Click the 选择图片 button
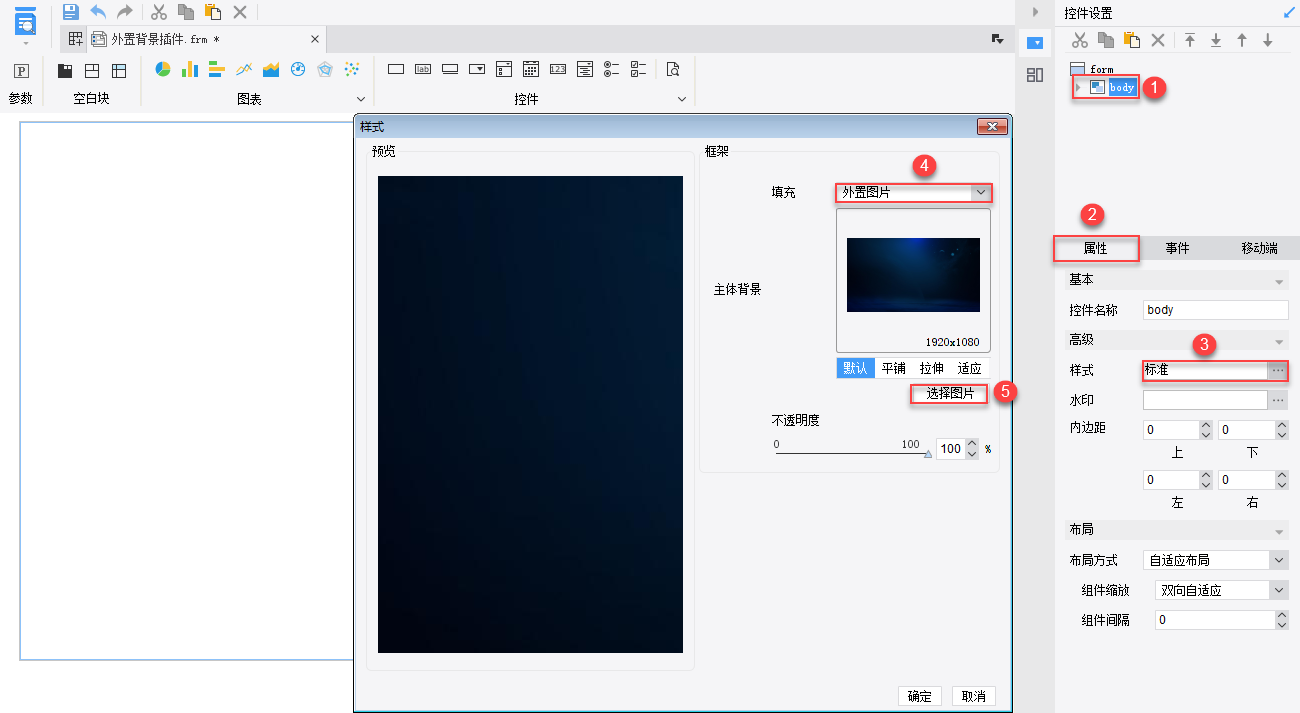Viewport: 1300px width, 713px height. pyautogui.click(x=949, y=394)
